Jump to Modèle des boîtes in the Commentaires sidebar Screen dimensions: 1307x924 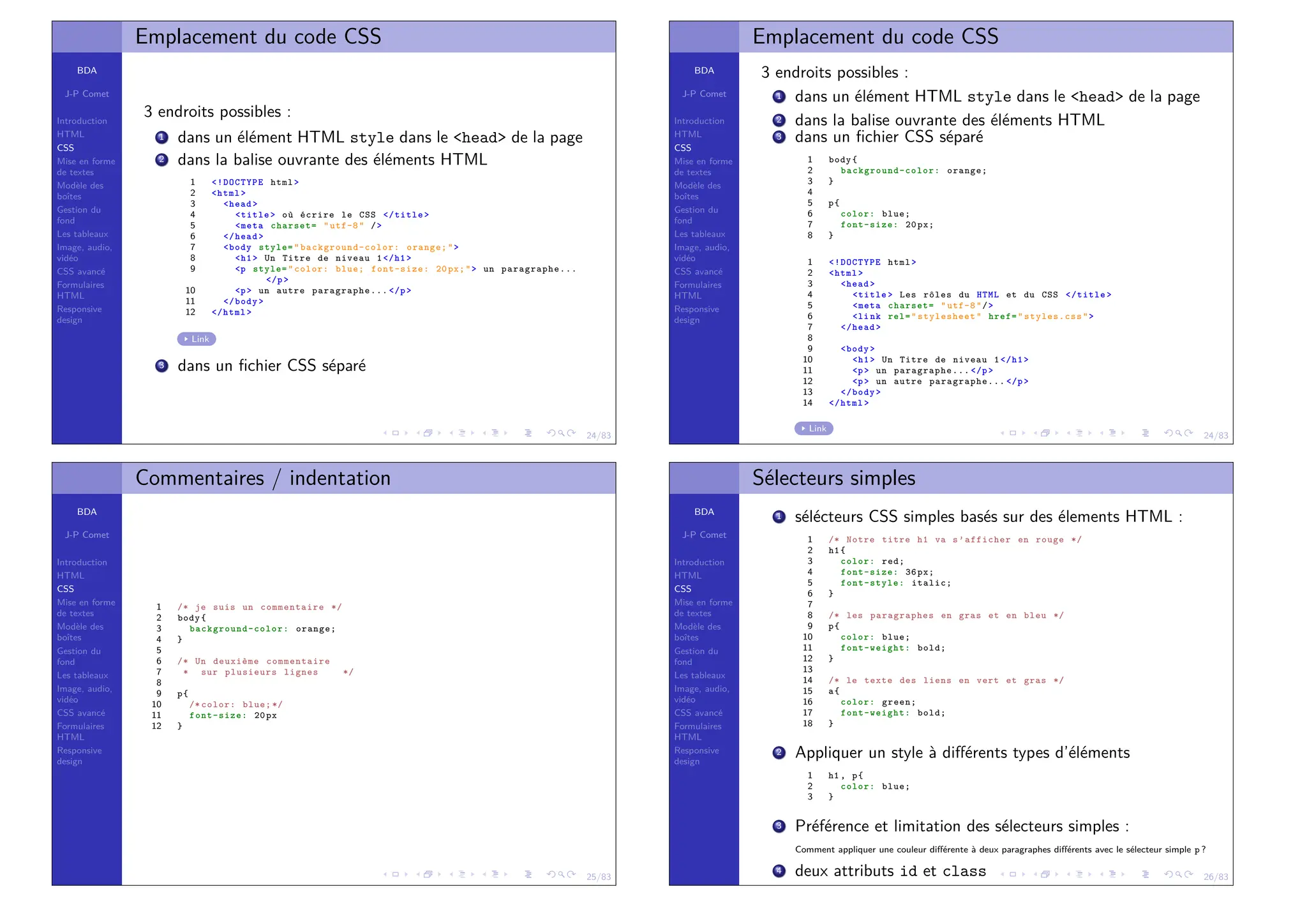[80, 632]
